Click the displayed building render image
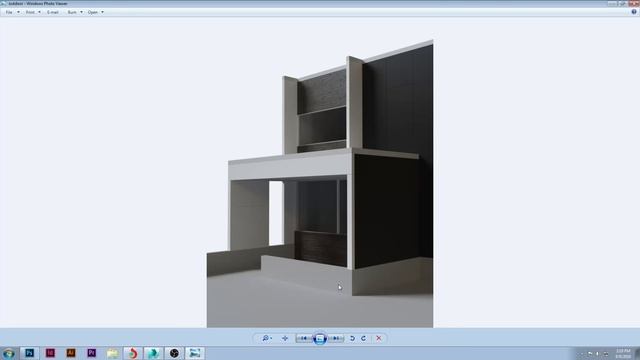Screen dimensions: 640x360 click(320, 183)
